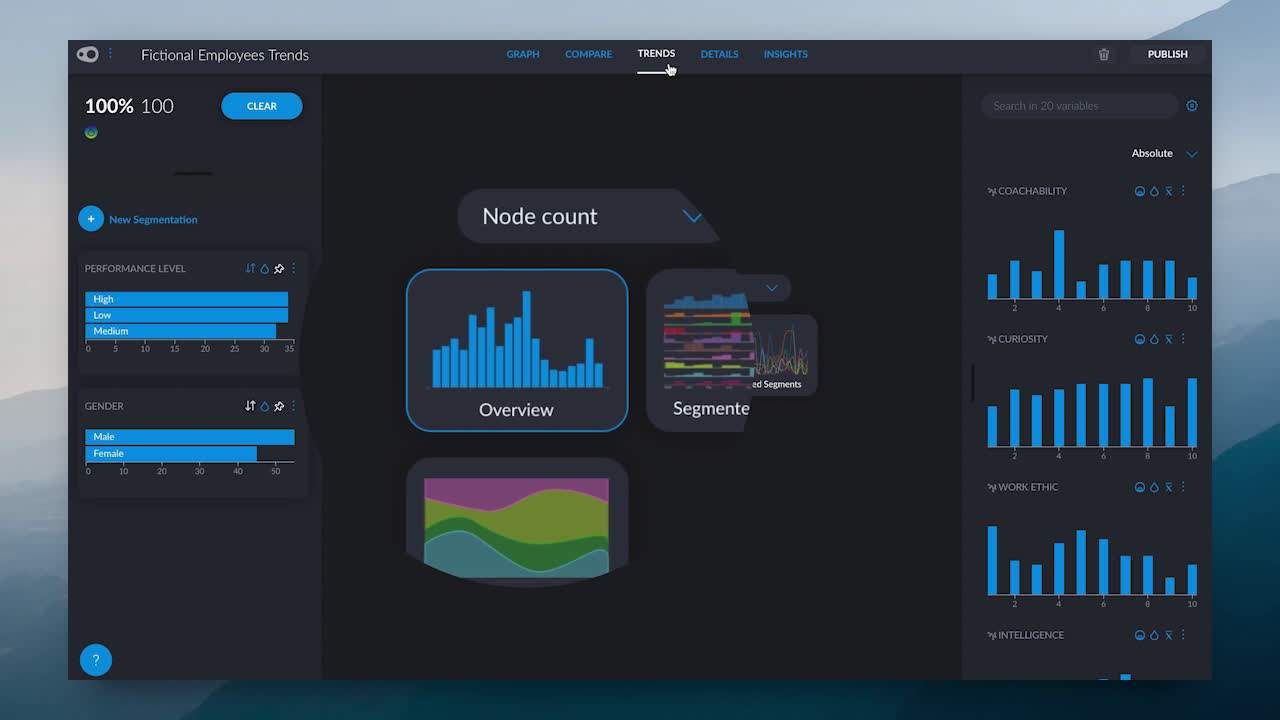The image size is (1280, 720).
Task: Click Work Ethic distribution circle icon
Action: [1140, 487]
